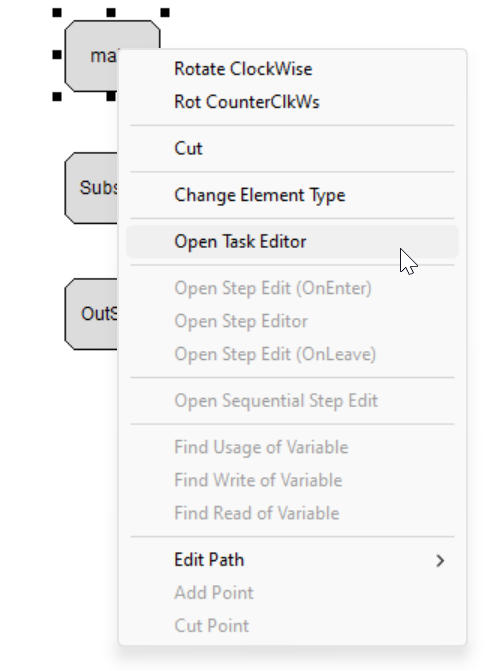Open Task Editor from context menu
This screenshot has height=671, width=488.
coord(292,242)
